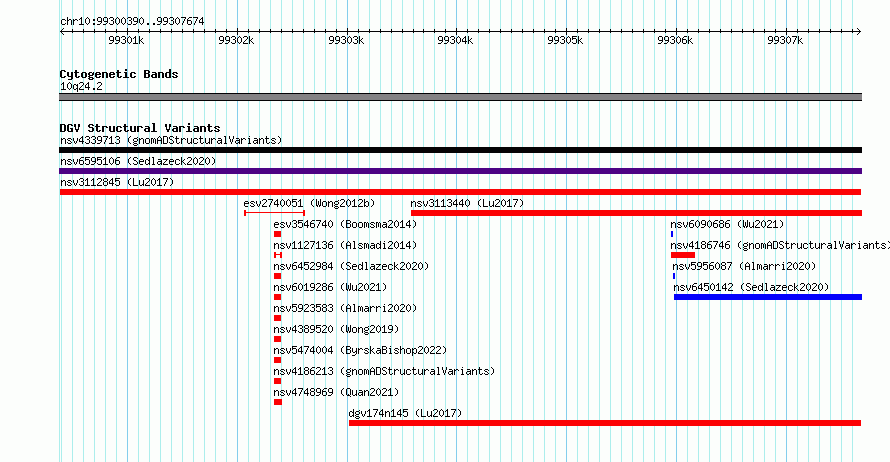Image resolution: width=890 pixels, height=462 pixels.
Task: Click the 99301k ruler tick label
Action: pyautogui.click(x=126, y=40)
